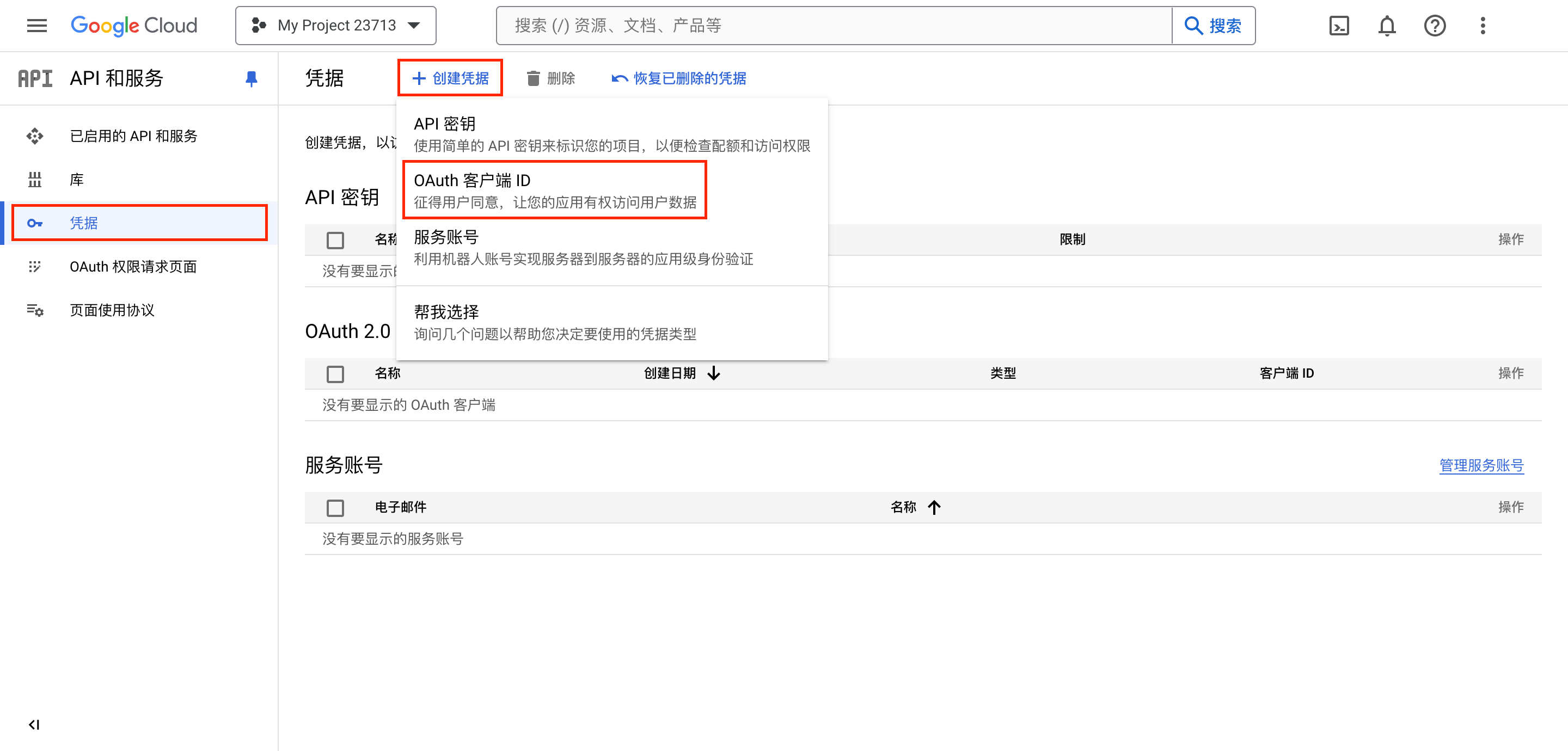Click the 管理服务账号 link
The height and width of the screenshot is (751, 1568).
[1481, 465]
